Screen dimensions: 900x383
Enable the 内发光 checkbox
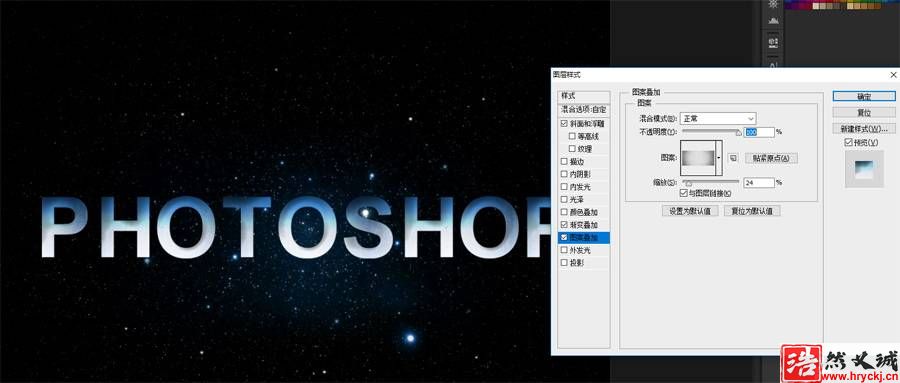[x=564, y=187]
